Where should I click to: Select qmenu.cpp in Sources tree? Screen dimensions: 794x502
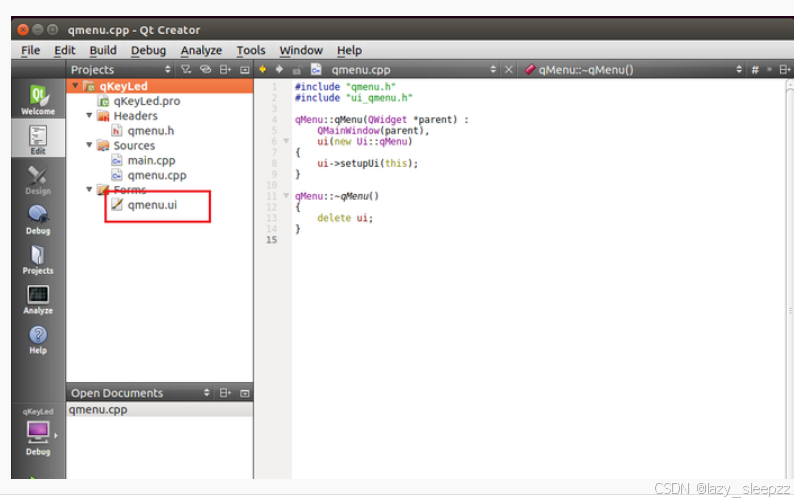pyautogui.click(x=157, y=175)
